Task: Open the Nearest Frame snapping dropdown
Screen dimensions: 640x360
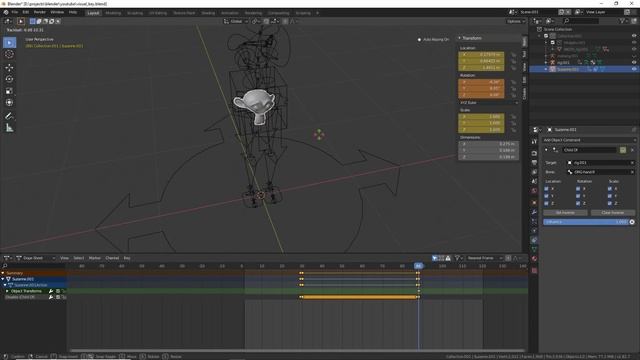Action: pyautogui.click(x=484, y=258)
